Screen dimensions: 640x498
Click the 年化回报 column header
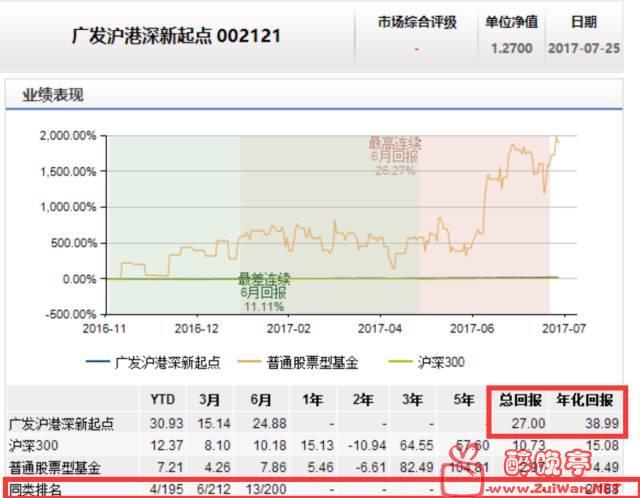tap(585, 400)
